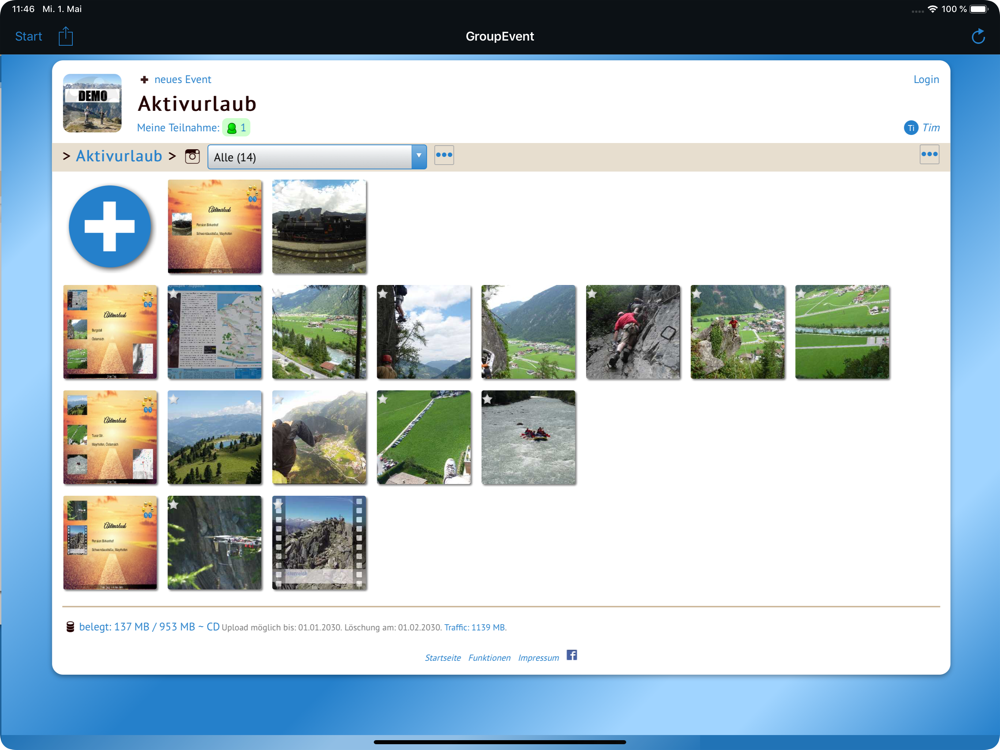The width and height of the screenshot is (1000, 750).
Task: Click the Facebook icon in footer
Action: 572,655
